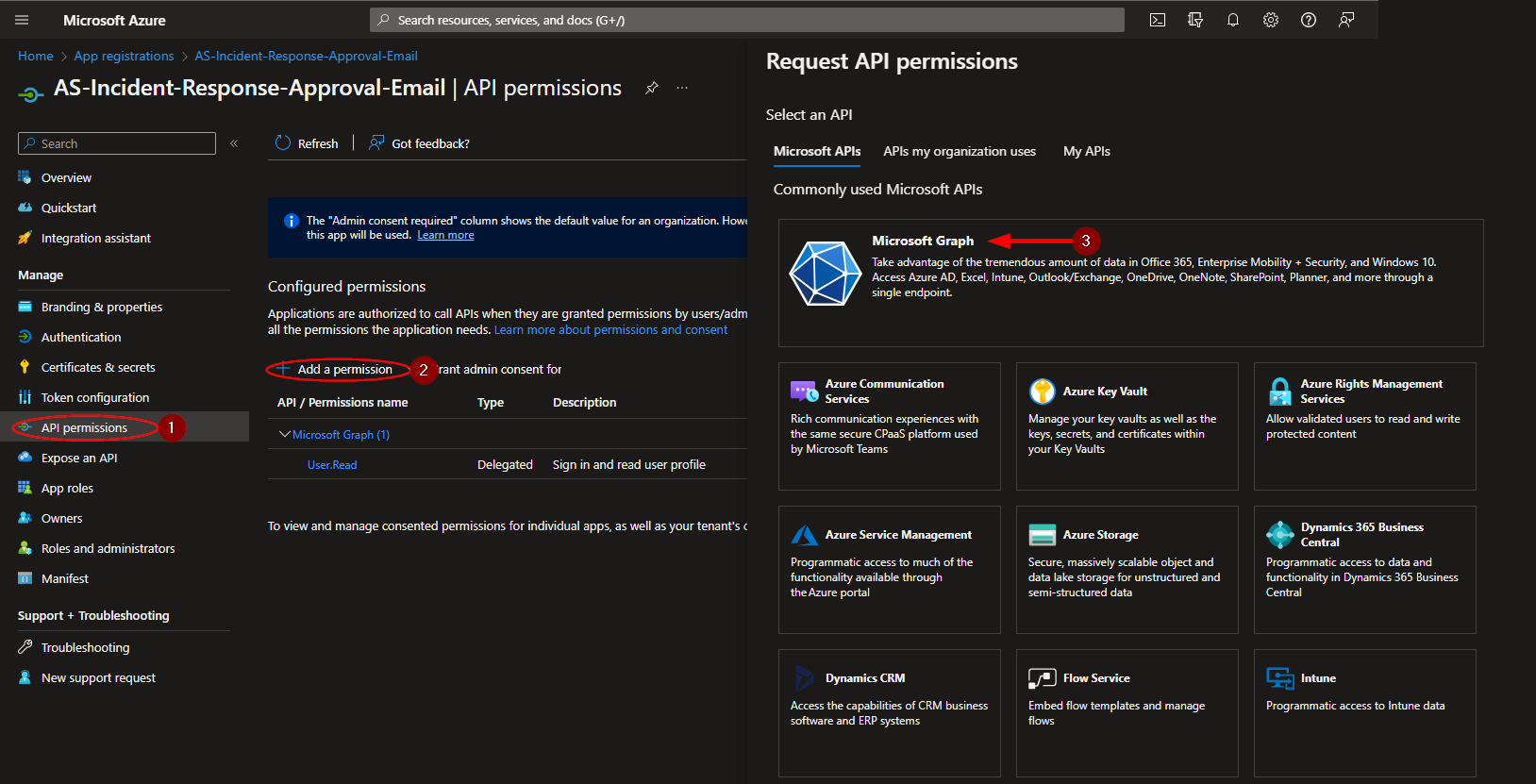Click the Delegated cell for User.Read
The height and width of the screenshot is (784, 1536).
(x=505, y=464)
